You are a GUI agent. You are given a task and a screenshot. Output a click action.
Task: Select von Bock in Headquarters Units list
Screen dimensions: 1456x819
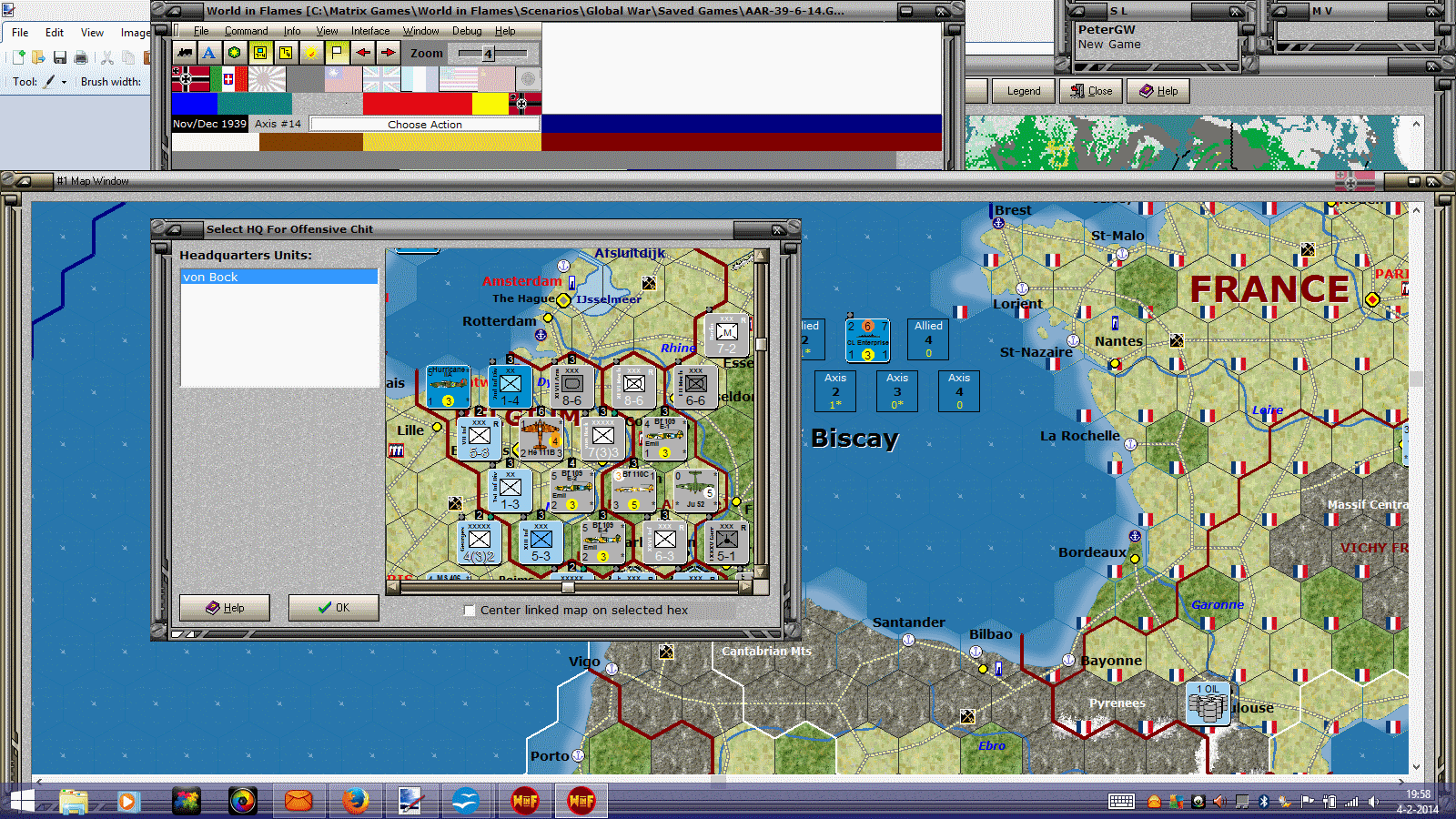click(x=279, y=277)
